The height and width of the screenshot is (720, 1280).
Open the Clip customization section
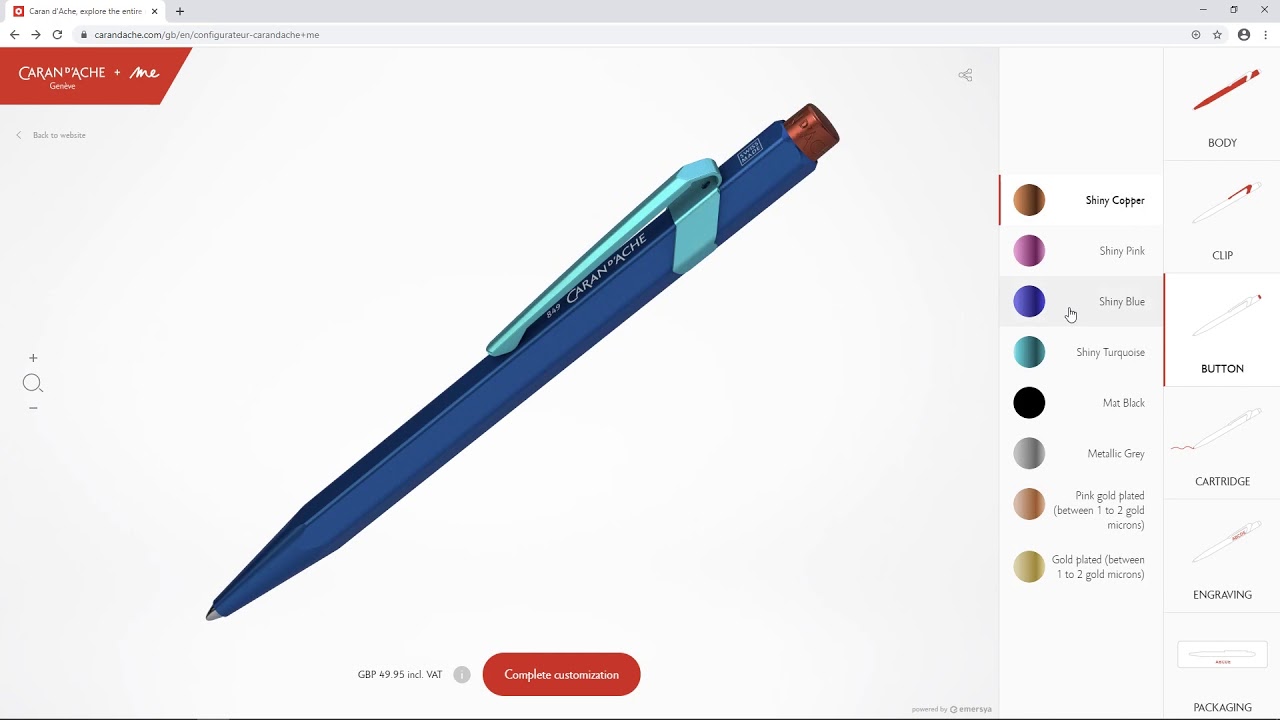[x=1222, y=217]
